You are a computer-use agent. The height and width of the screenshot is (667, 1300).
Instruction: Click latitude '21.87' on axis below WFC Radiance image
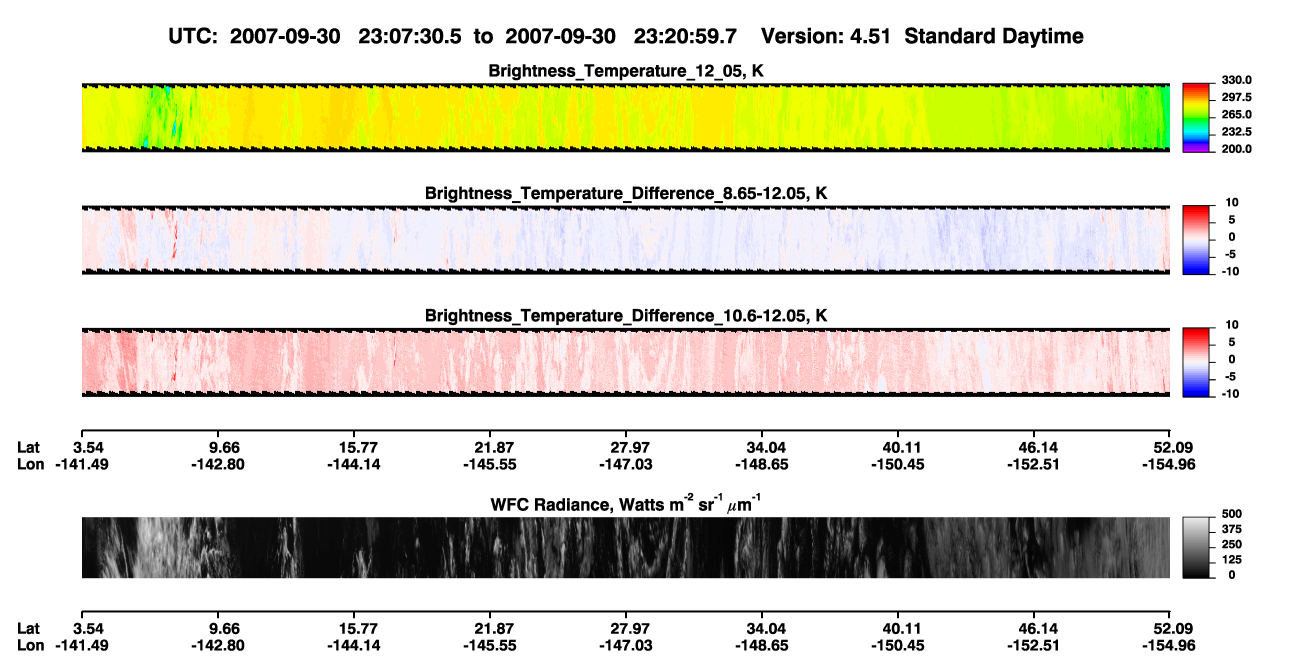[x=489, y=628]
